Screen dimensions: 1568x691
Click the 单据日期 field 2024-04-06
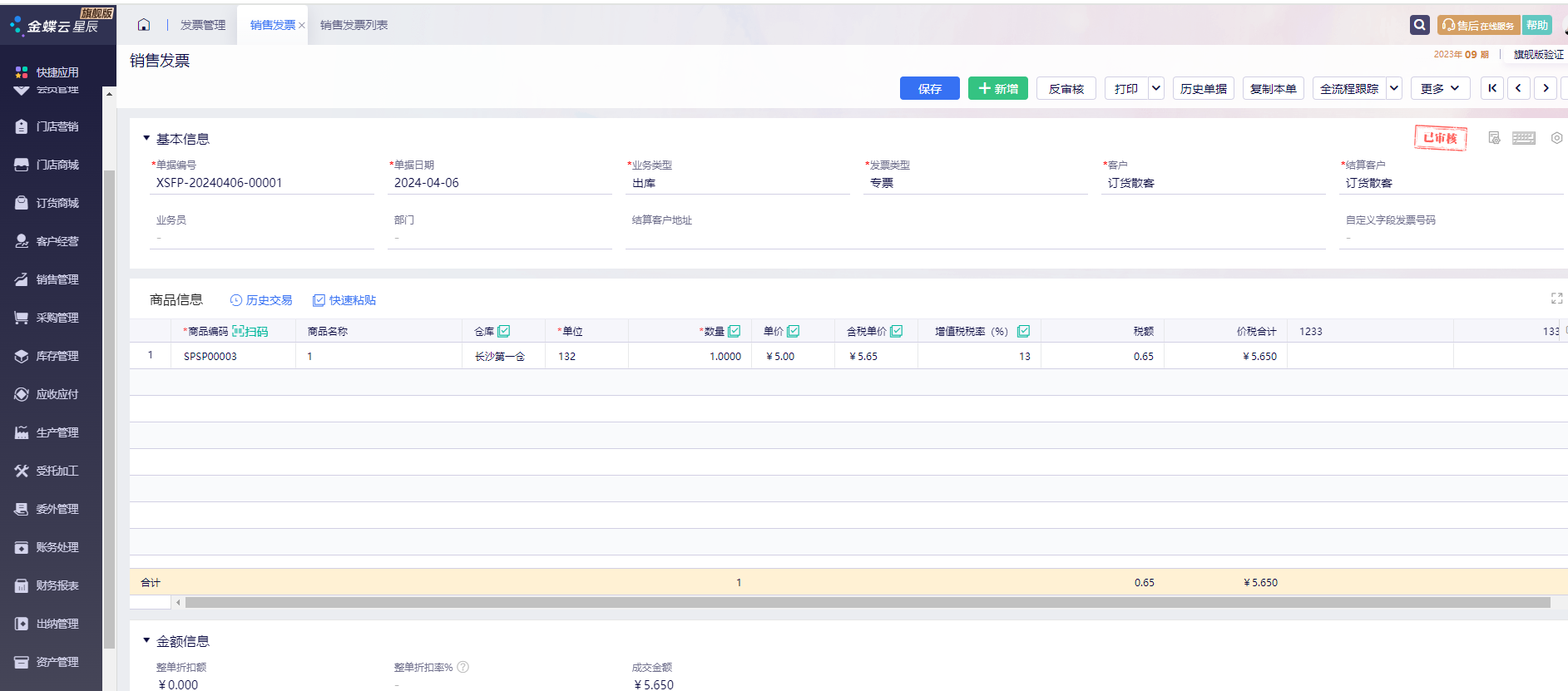(500, 183)
